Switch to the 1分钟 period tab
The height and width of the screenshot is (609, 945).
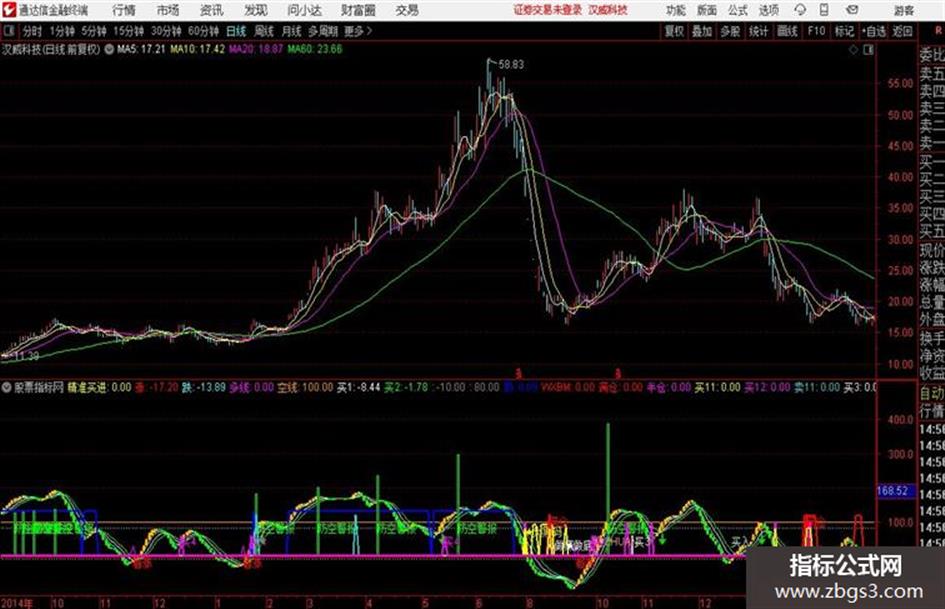click(61, 31)
